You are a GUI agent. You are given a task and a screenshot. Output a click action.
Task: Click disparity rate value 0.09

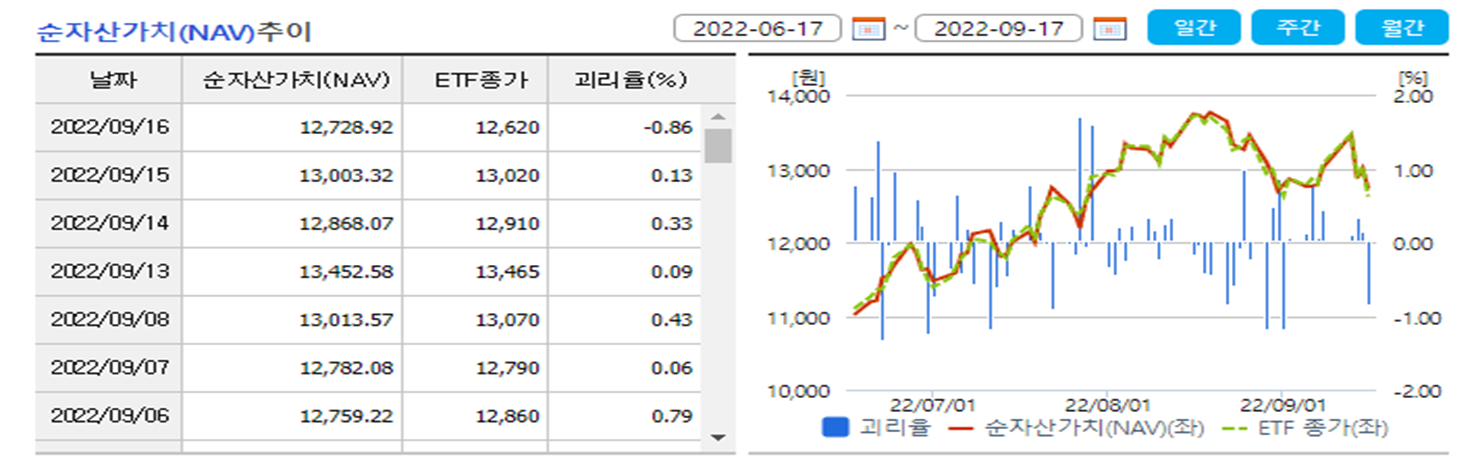click(672, 272)
